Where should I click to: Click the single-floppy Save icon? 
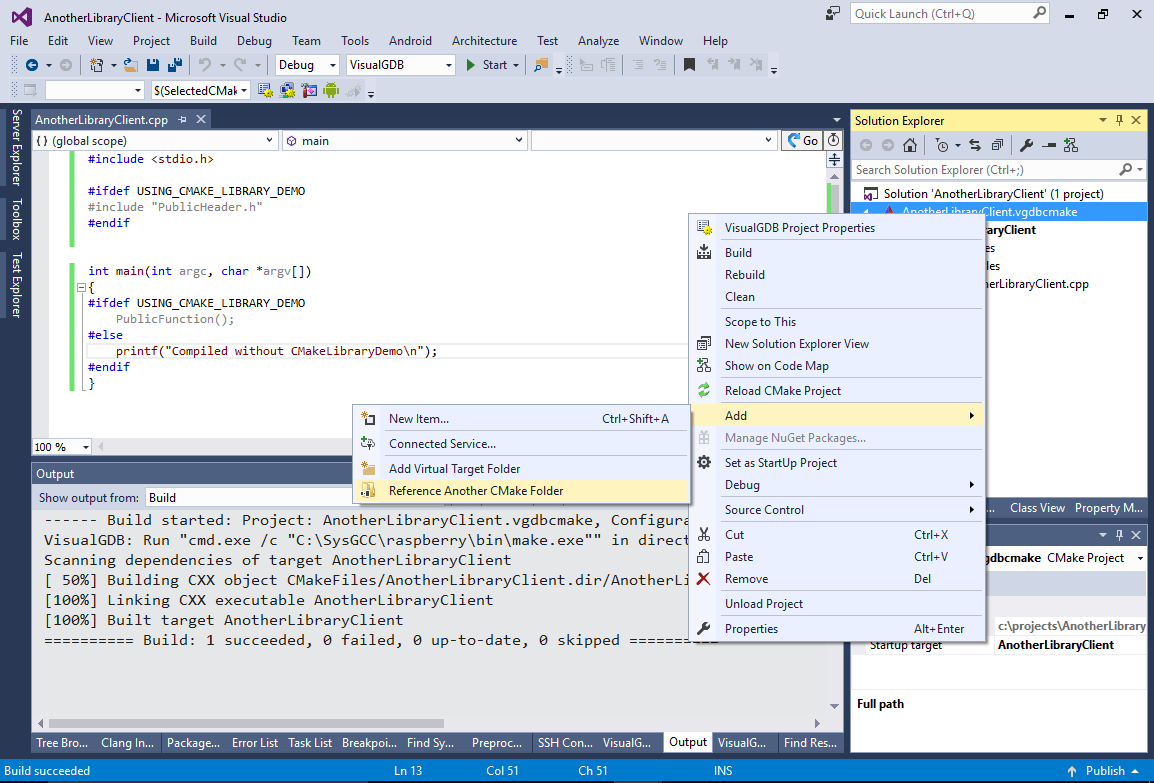pyautogui.click(x=152, y=65)
